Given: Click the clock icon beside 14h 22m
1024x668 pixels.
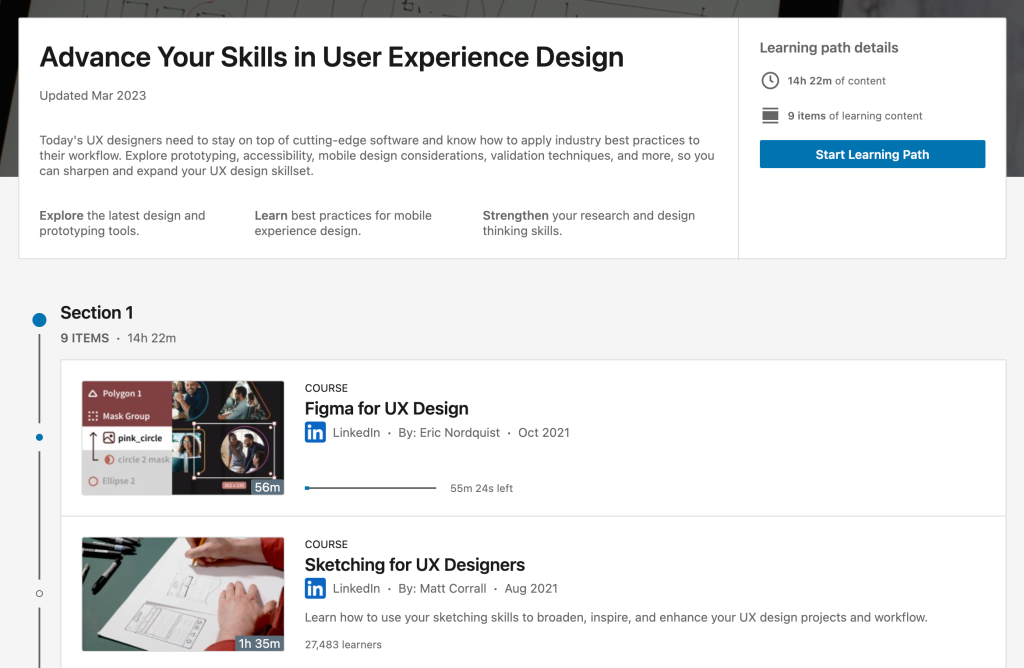Looking at the screenshot, I should point(770,81).
